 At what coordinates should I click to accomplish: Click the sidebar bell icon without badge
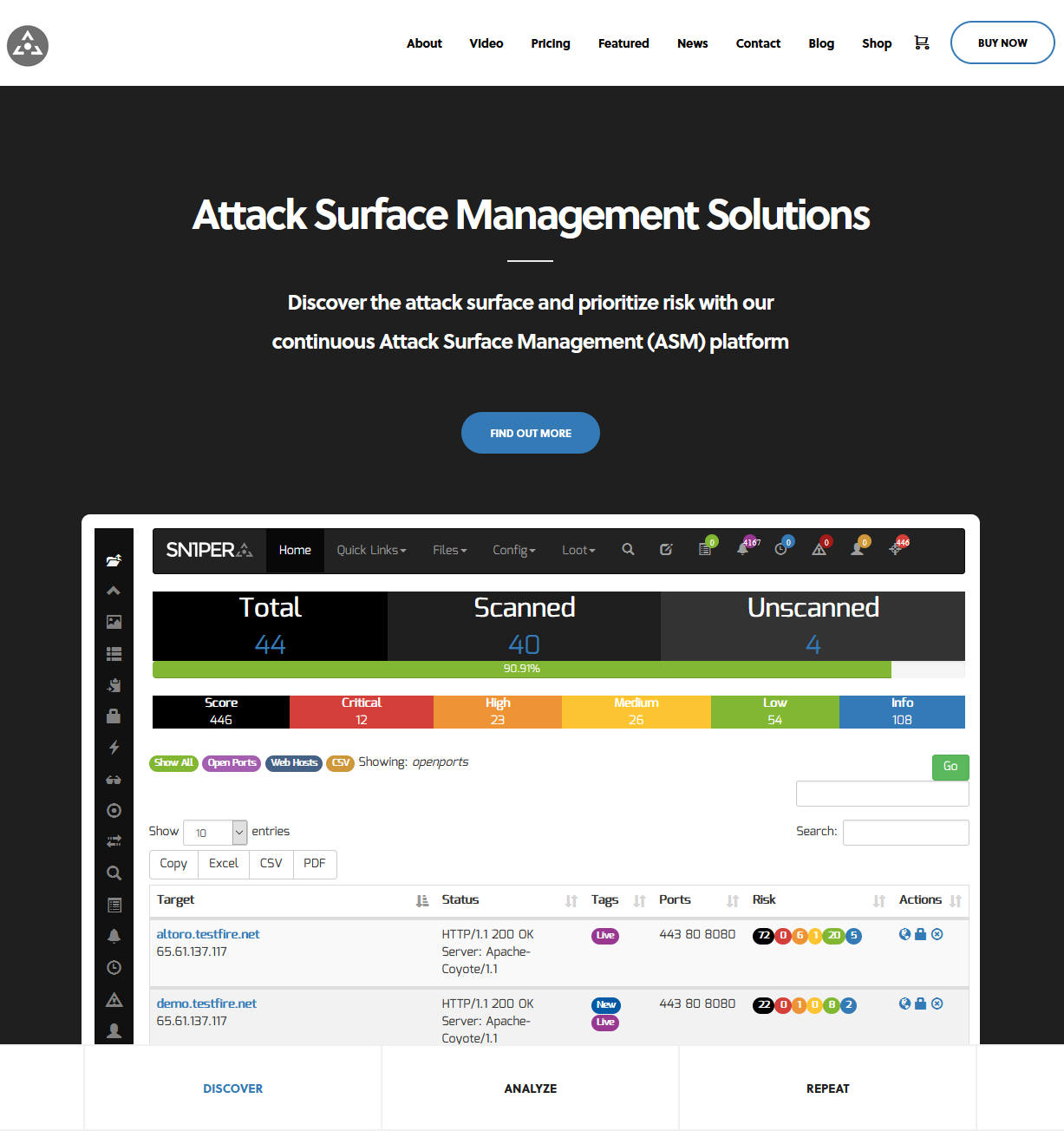click(x=114, y=936)
